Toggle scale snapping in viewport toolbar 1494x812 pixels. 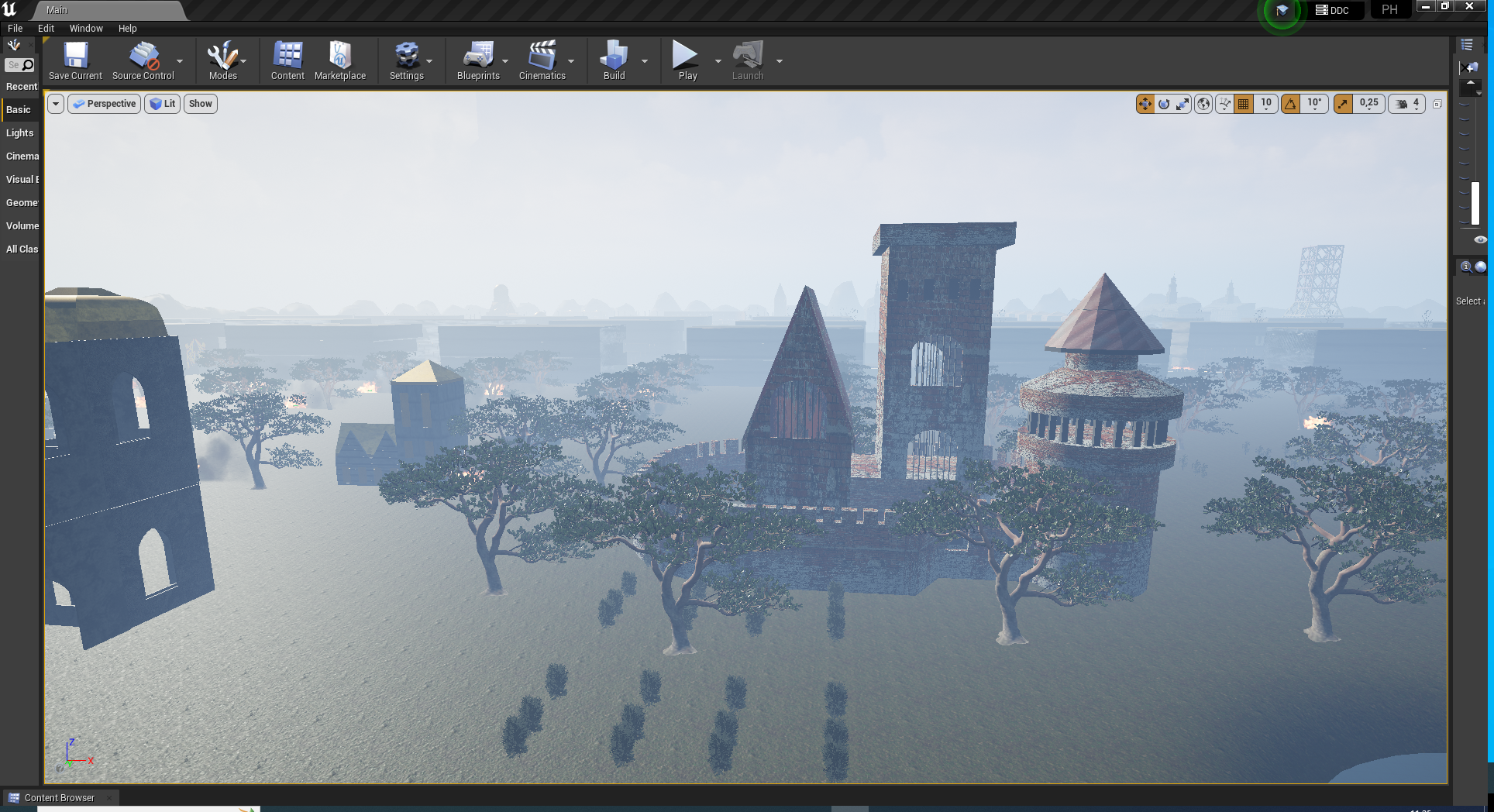coord(1343,104)
